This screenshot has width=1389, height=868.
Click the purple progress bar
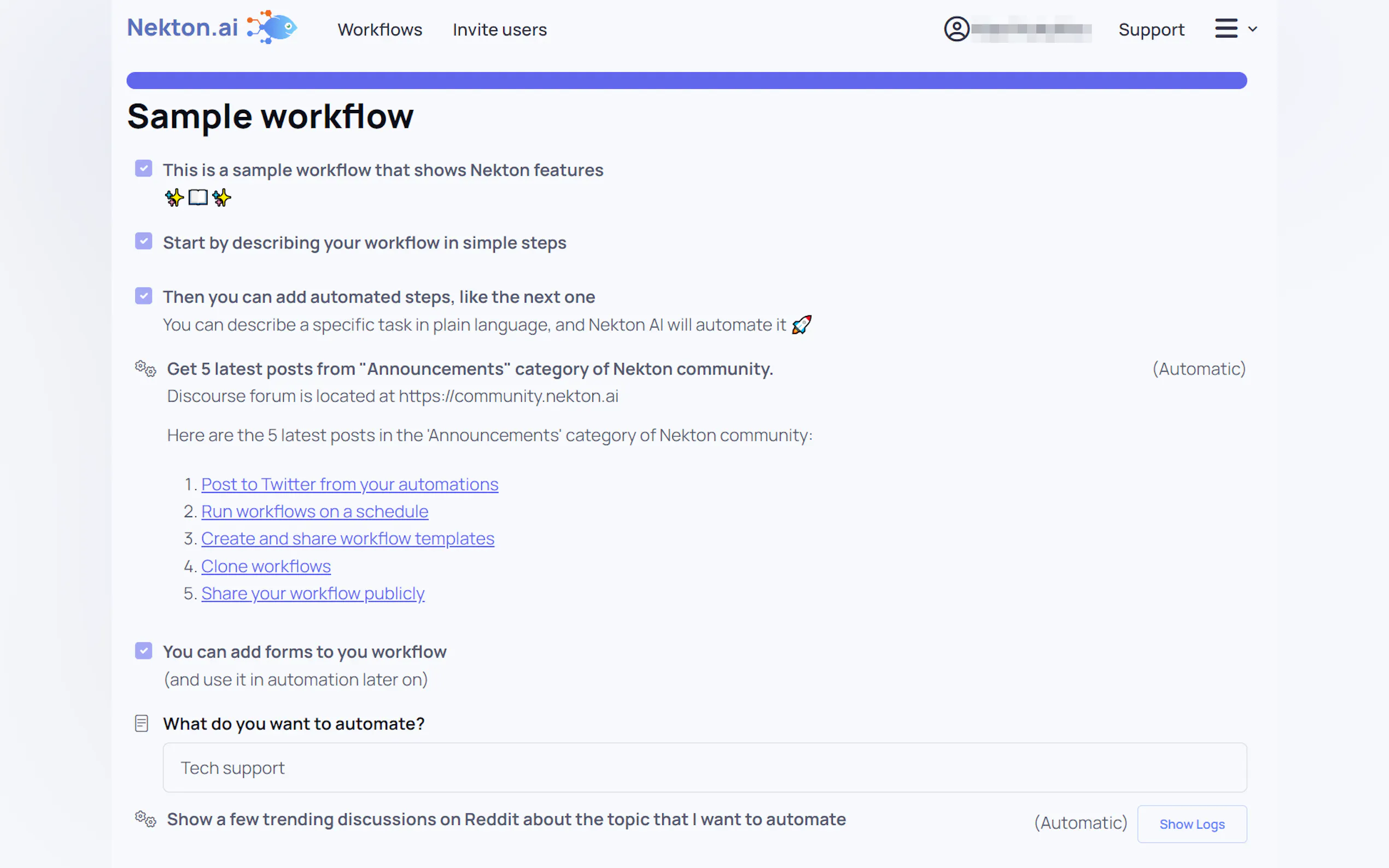pos(686,80)
